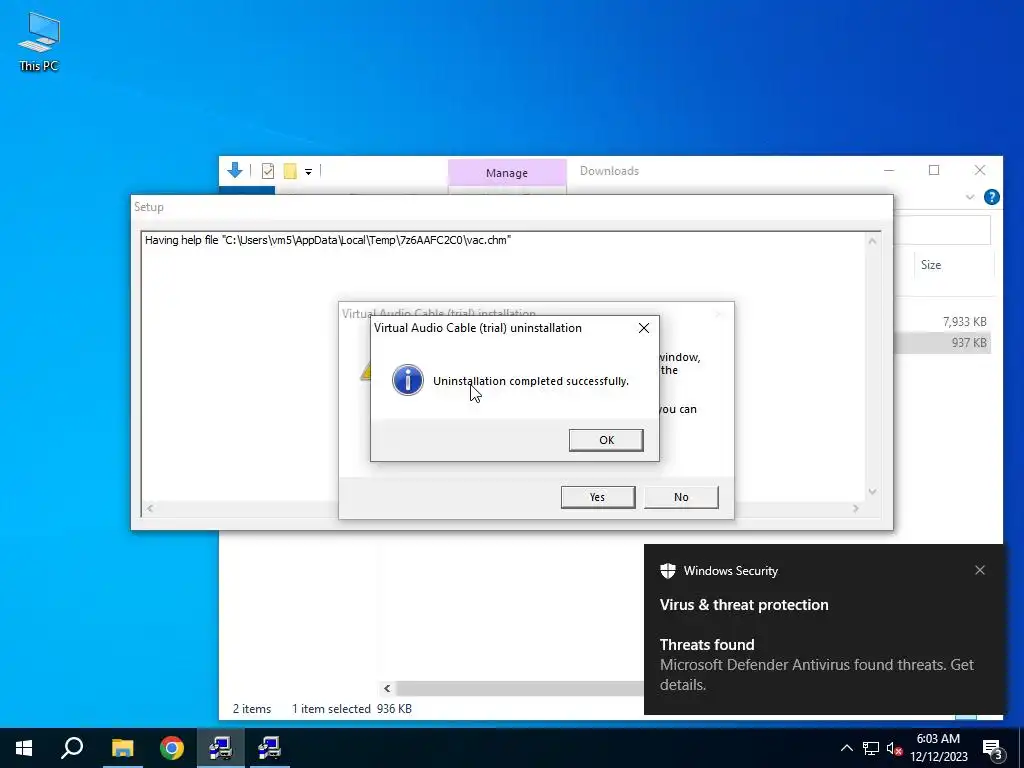Image resolution: width=1024 pixels, height=768 pixels.
Task: Open the Action Center notifications icon
Action: (x=993, y=749)
